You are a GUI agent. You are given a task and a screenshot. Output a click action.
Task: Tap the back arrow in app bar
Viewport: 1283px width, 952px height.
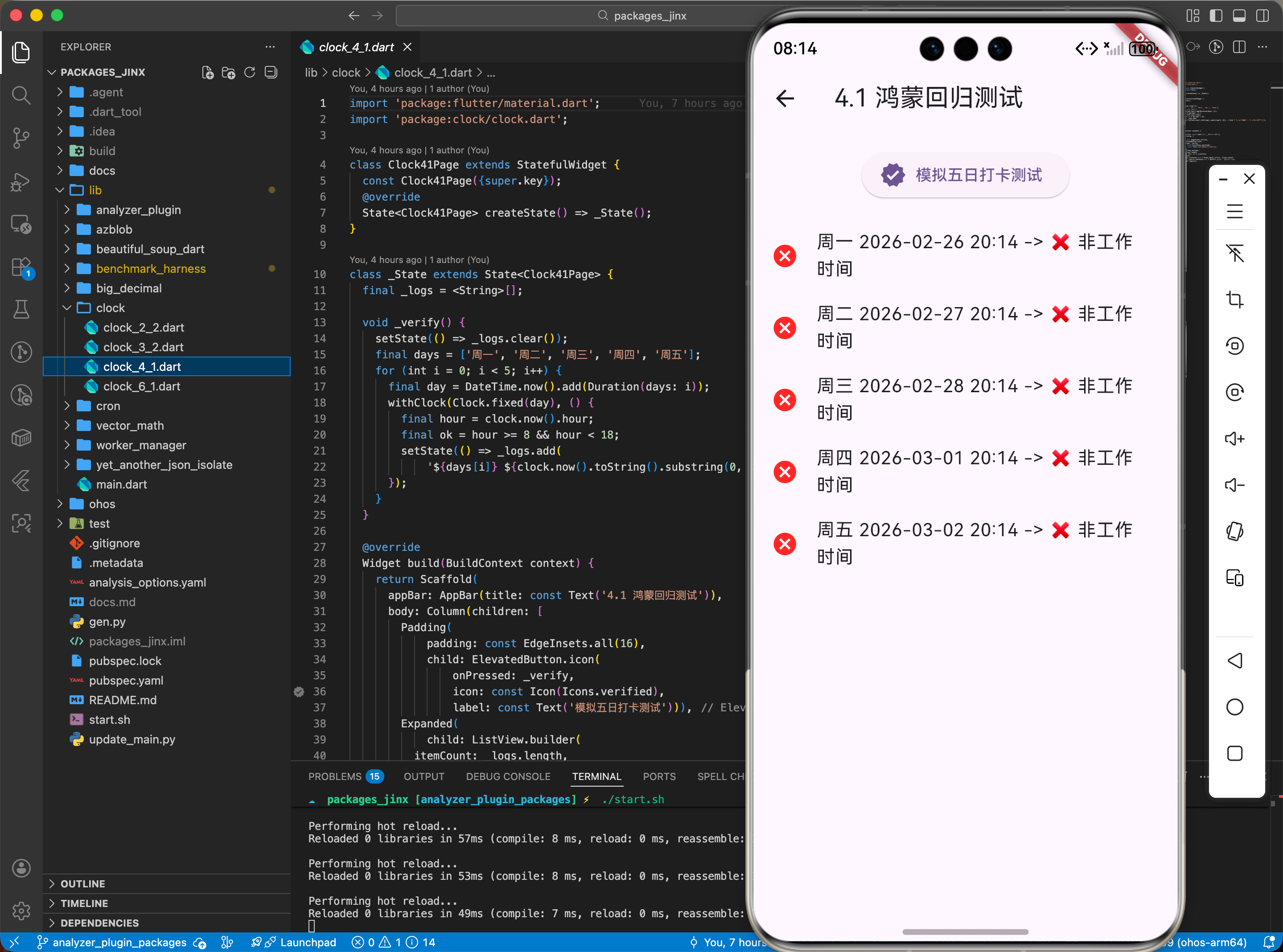[x=785, y=98]
